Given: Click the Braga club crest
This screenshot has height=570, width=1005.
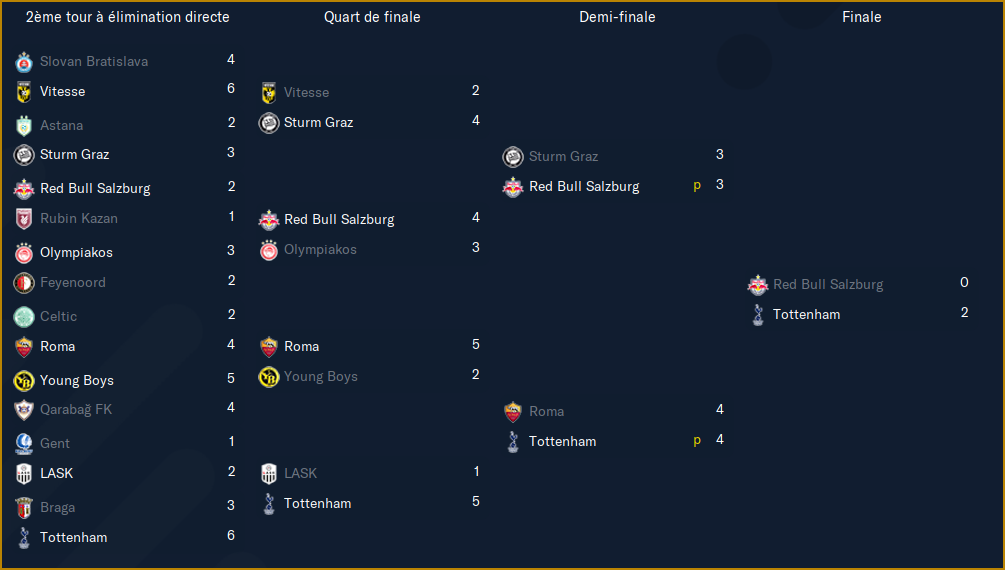Looking at the screenshot, I should point(24,508).
